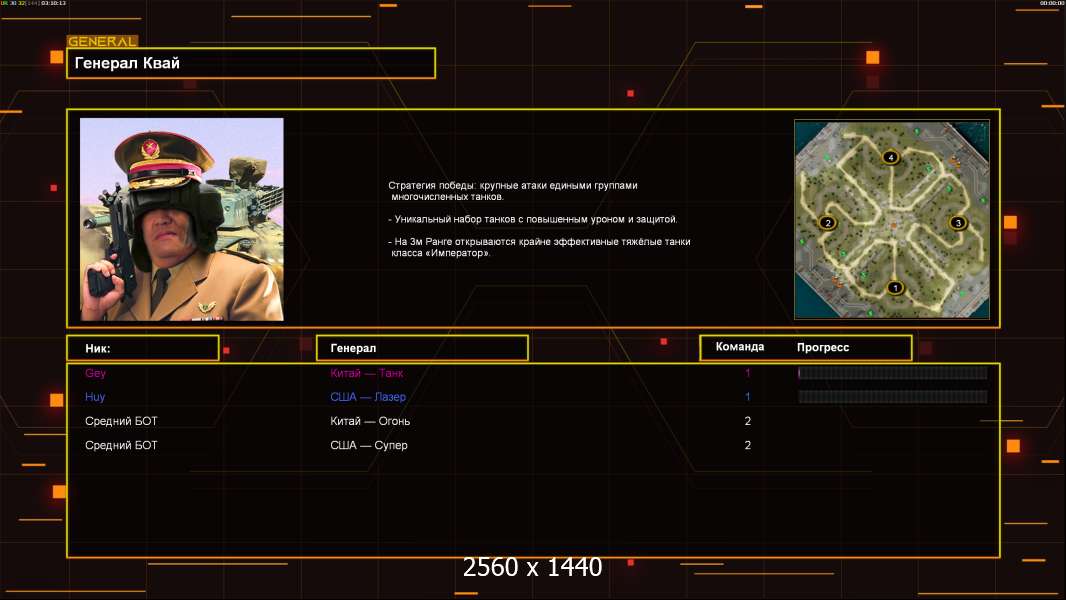Click team number for США — Супер bot
This screenshot has height=600, width=1066.
pyautogui.click(x=748, y=445)
